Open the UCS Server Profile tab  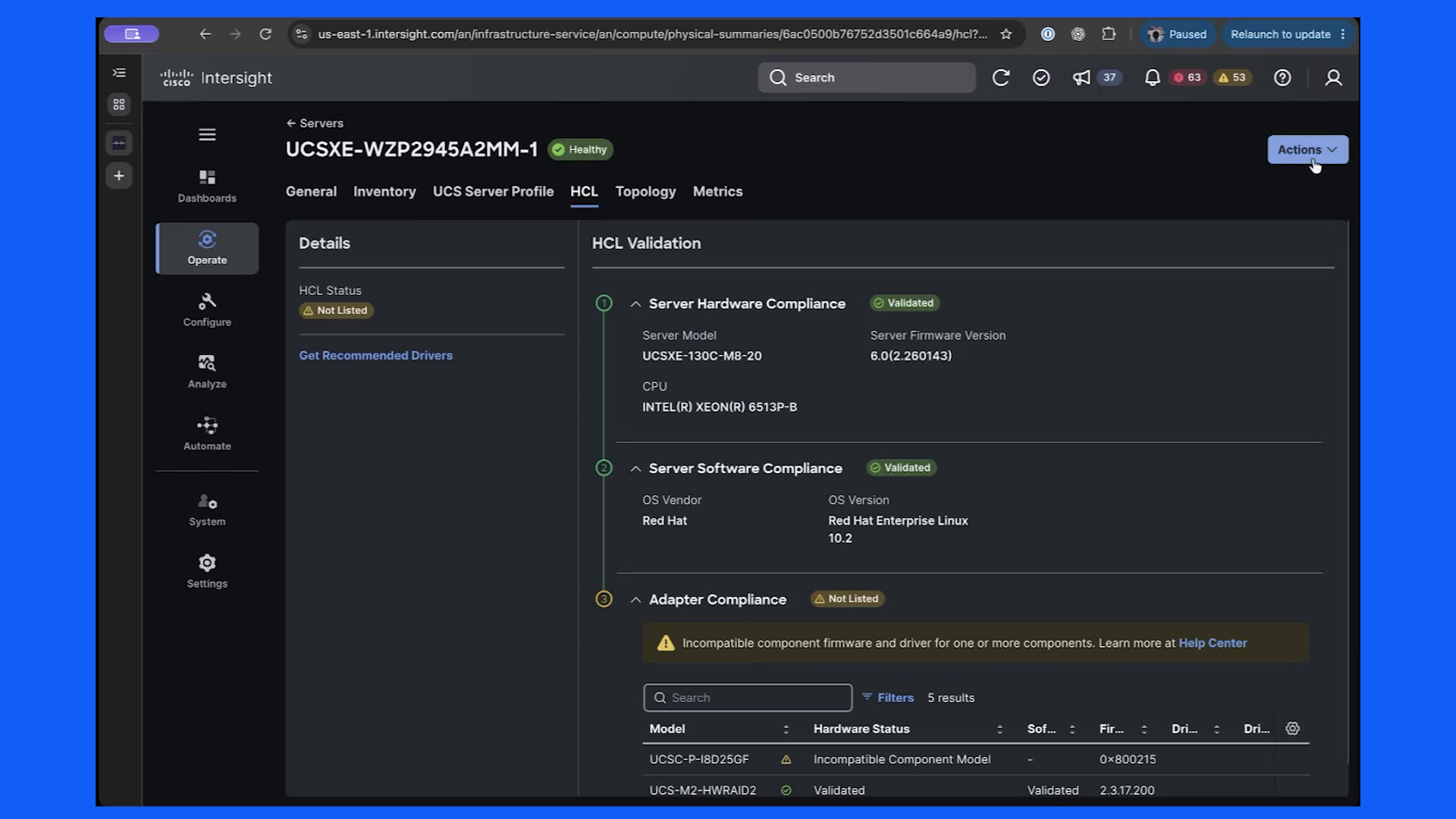click(493, 192)
